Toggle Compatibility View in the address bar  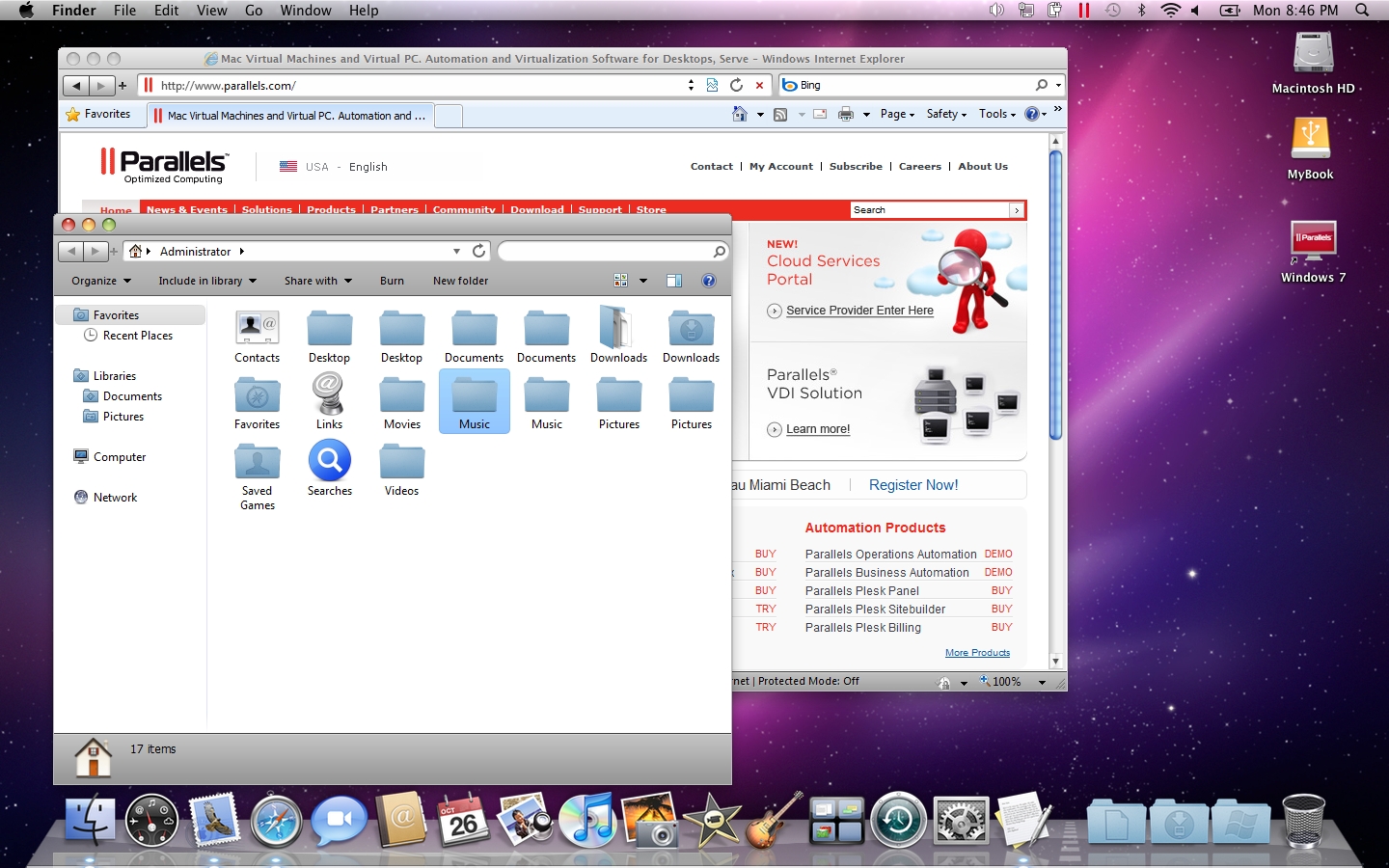point(712,85)
